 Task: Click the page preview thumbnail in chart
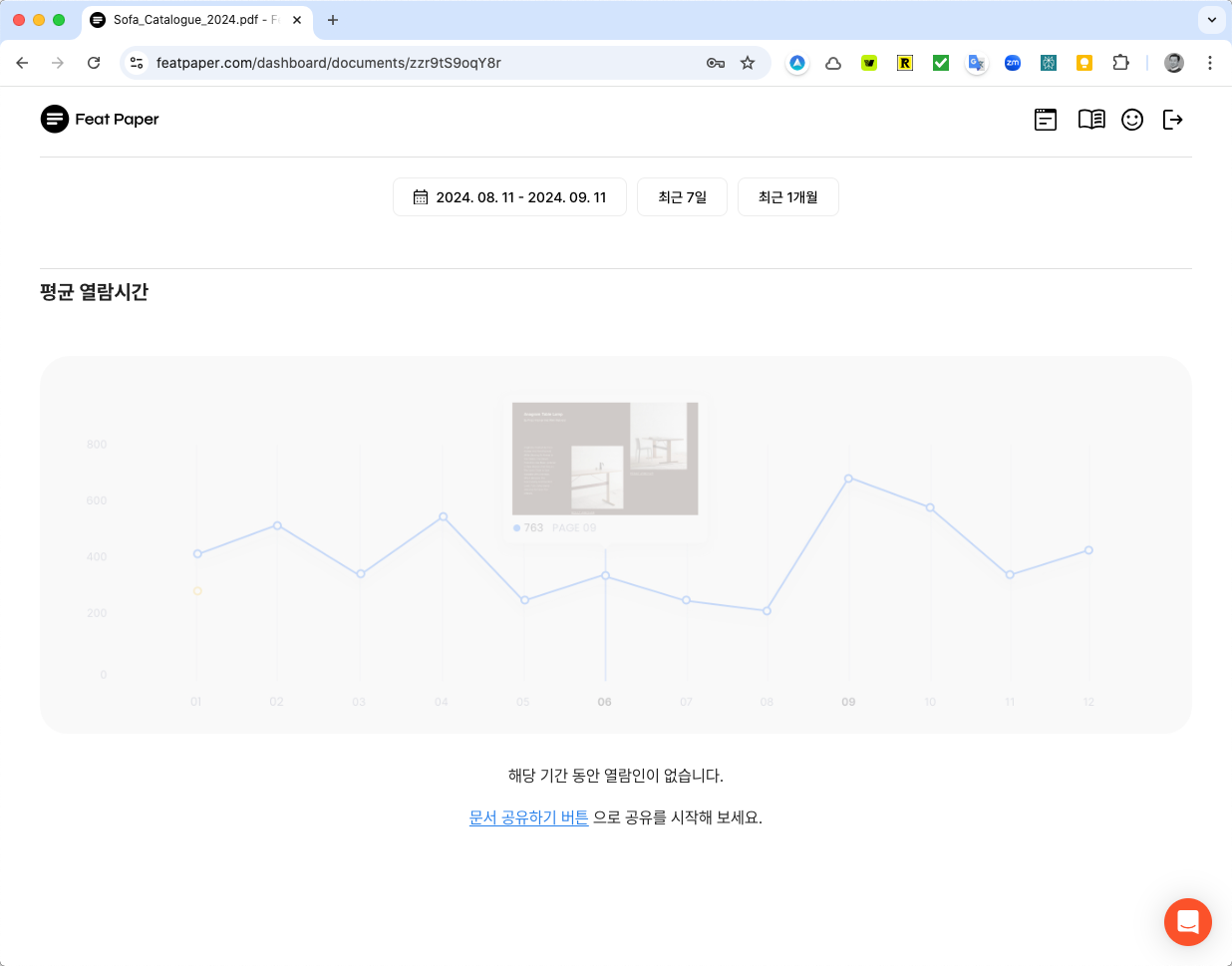click(x=605, y=459)
